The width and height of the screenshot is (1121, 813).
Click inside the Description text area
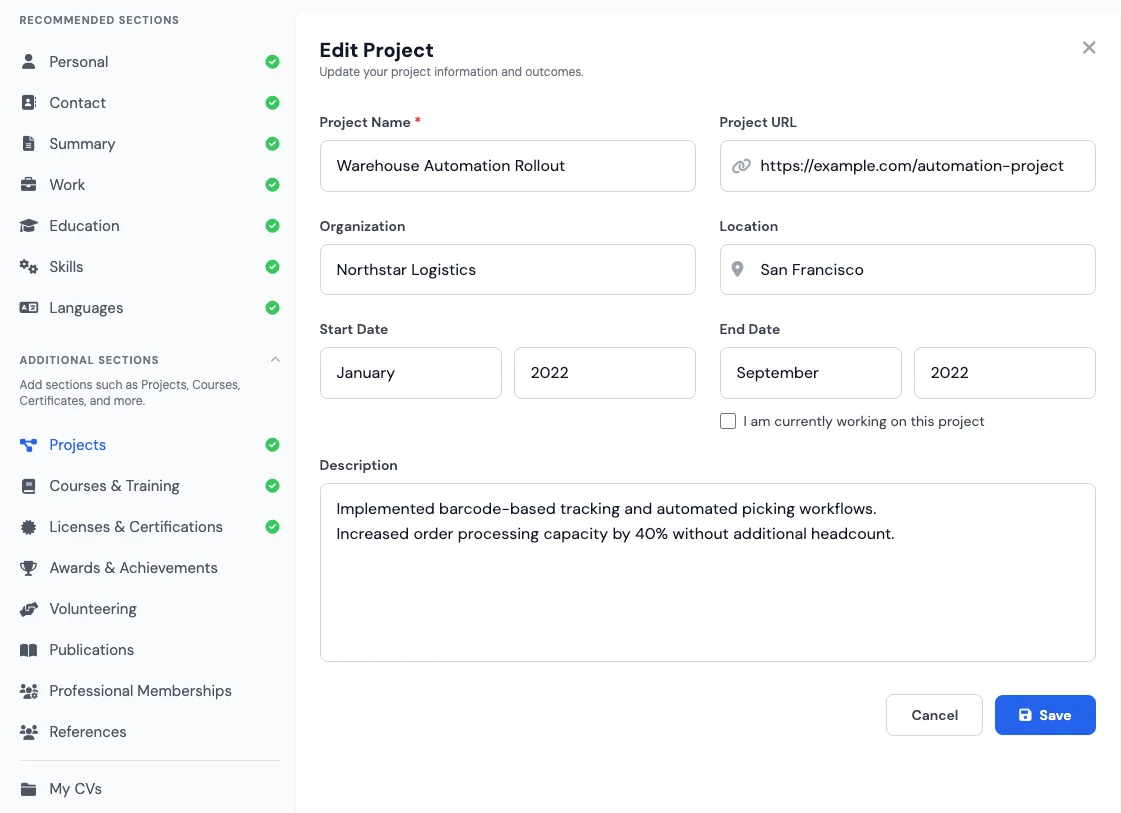pos(707,572)
